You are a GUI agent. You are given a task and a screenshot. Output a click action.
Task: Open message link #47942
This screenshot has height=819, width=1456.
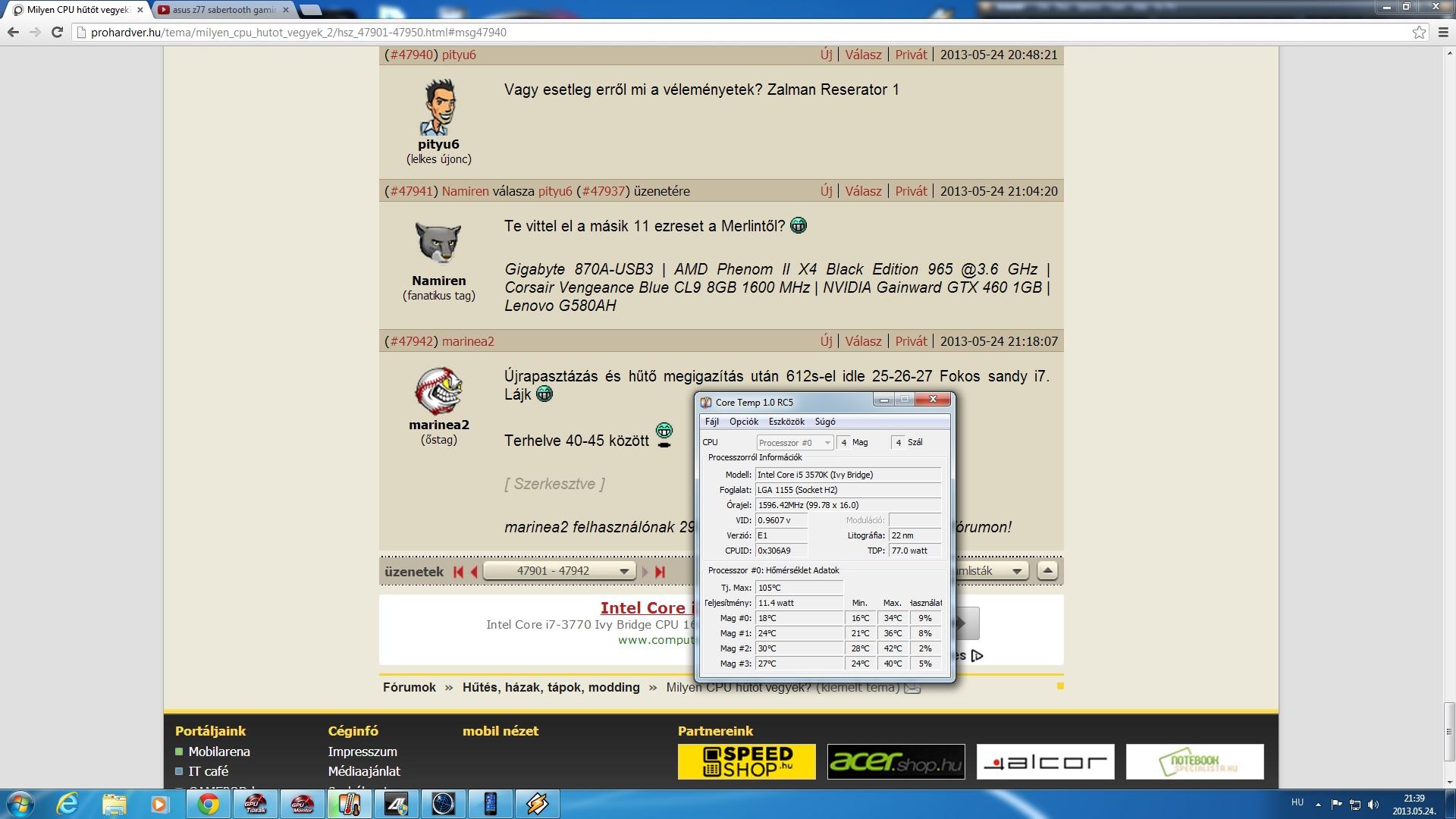click(x=411, y=341)
